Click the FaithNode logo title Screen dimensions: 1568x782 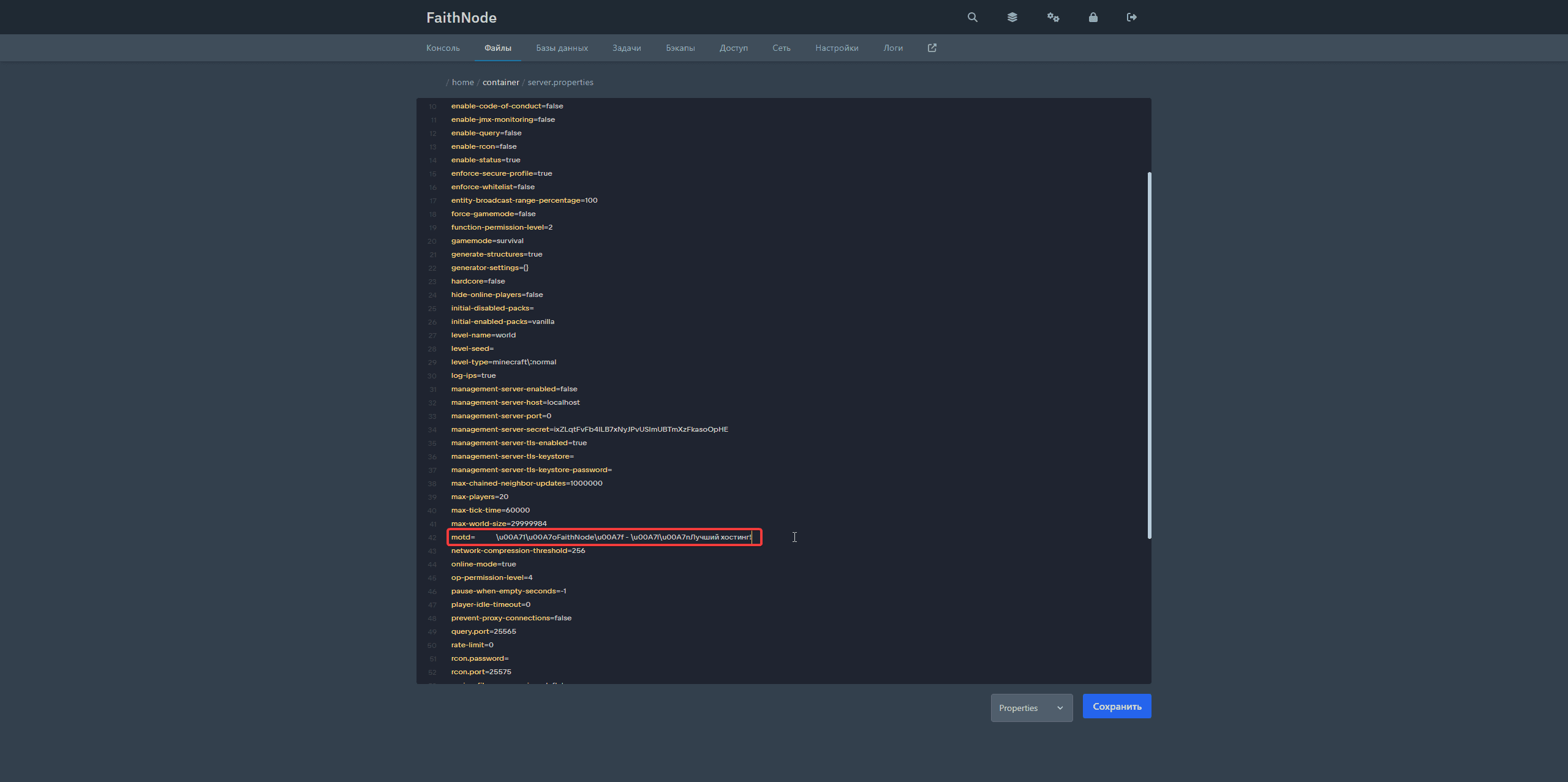coord(461,18)
